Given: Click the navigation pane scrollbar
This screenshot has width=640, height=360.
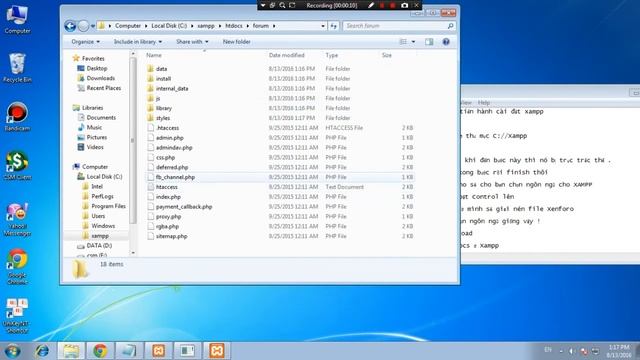Looking at the screenshot, I should tap(133, 139).
